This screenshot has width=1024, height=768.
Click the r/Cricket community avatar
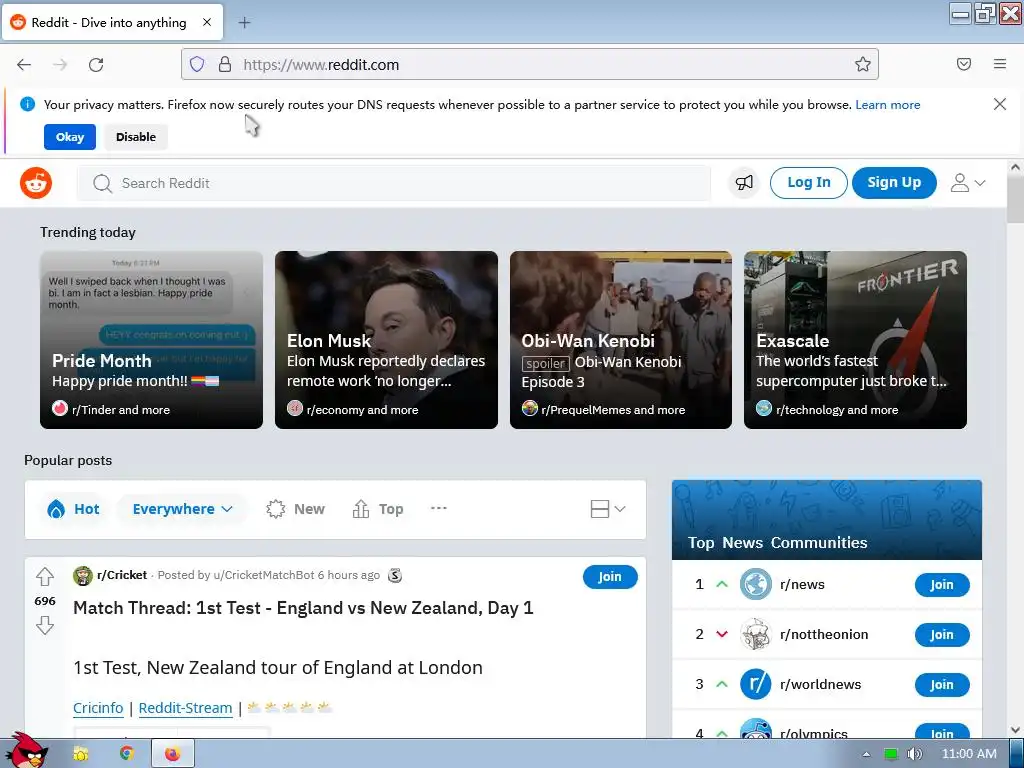click(83, 575)
